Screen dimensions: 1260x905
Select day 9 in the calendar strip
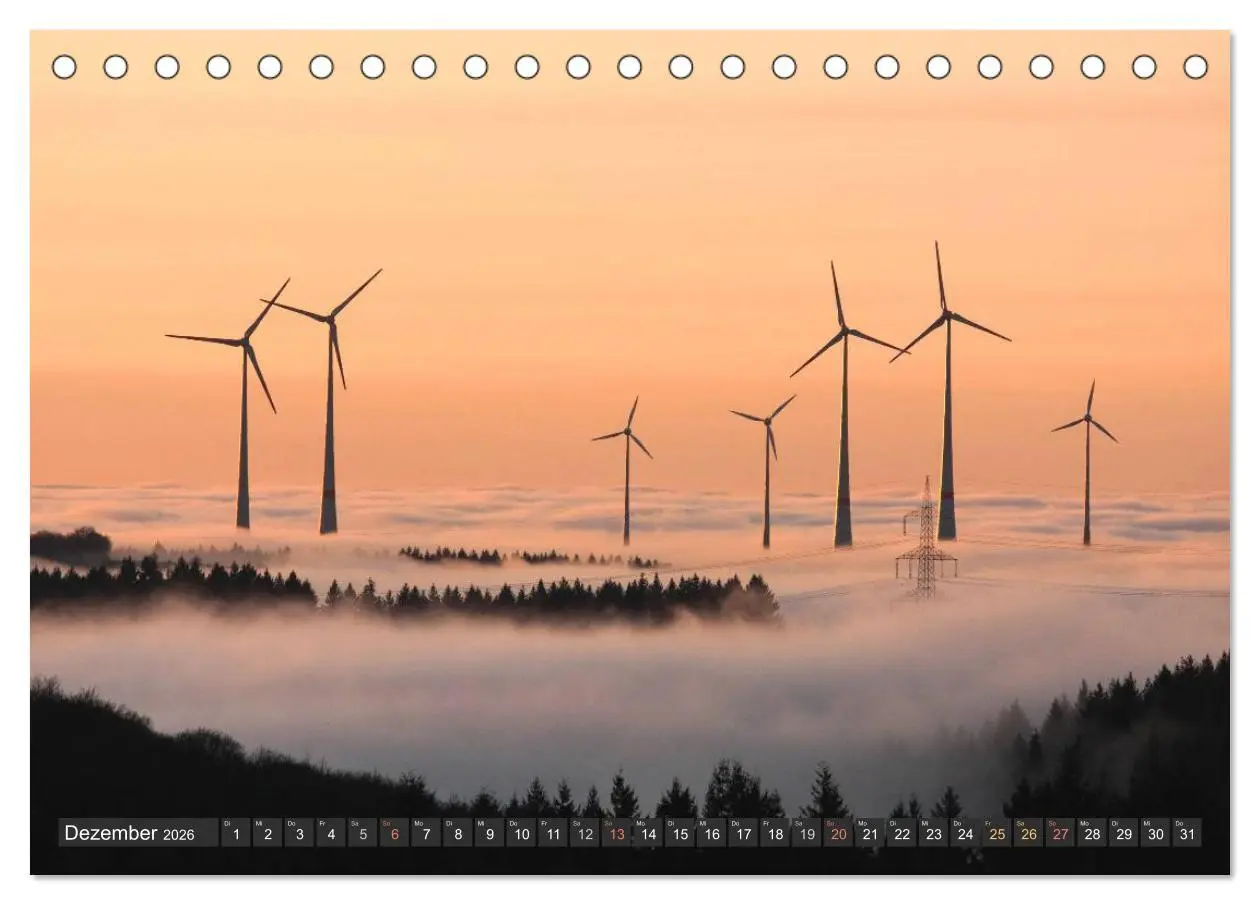click(489, 833)
